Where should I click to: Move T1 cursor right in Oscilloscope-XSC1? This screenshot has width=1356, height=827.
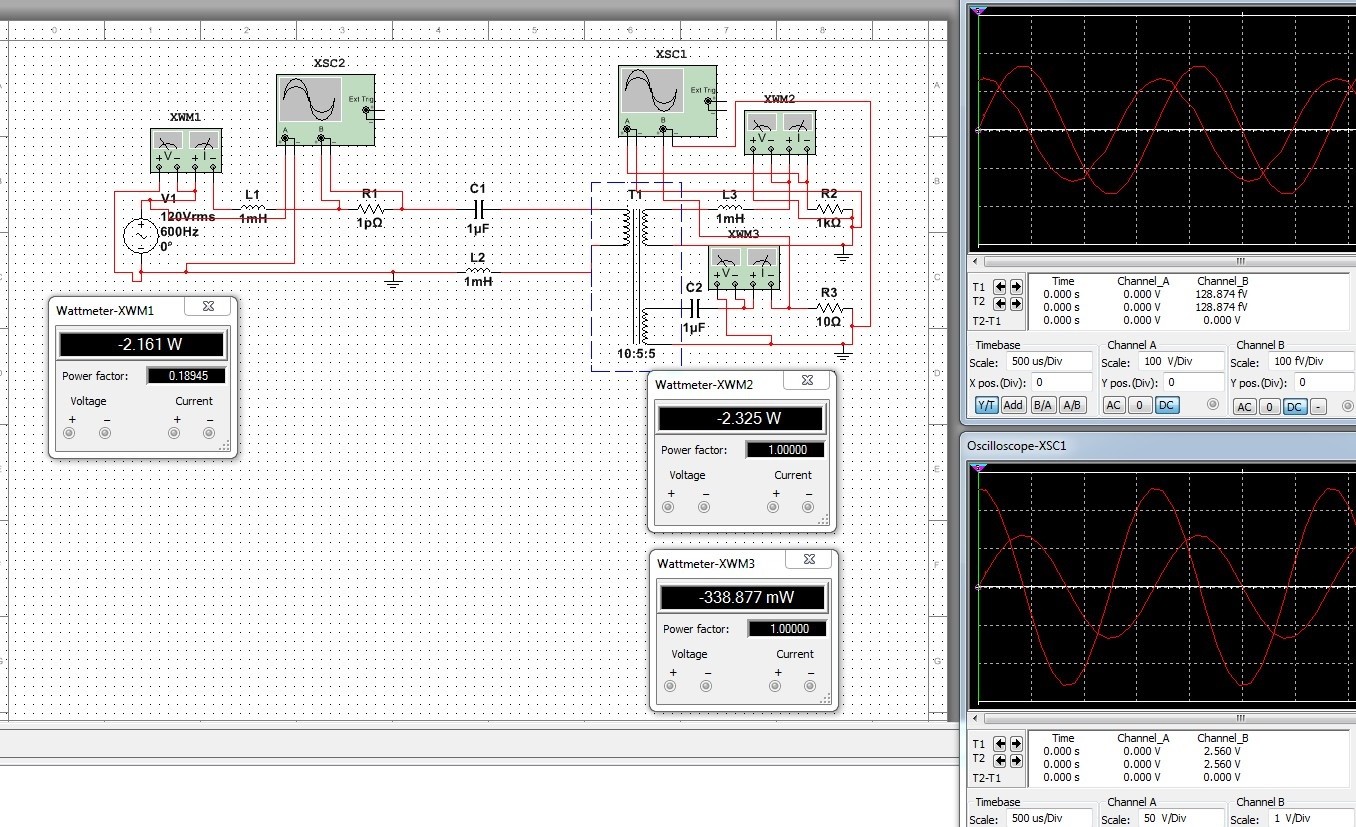point(1016,744)
